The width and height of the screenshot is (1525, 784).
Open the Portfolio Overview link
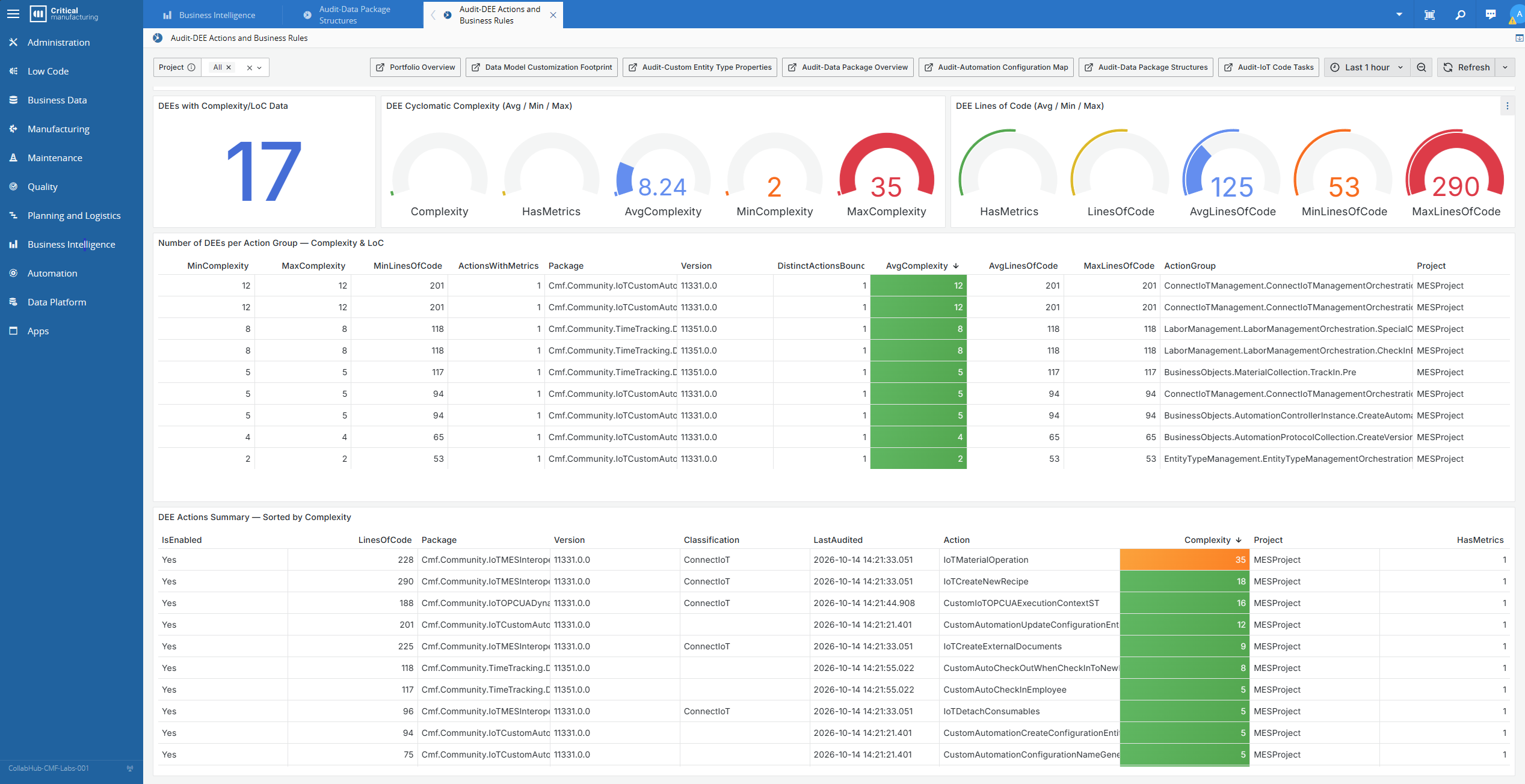[x=415, y=67]
